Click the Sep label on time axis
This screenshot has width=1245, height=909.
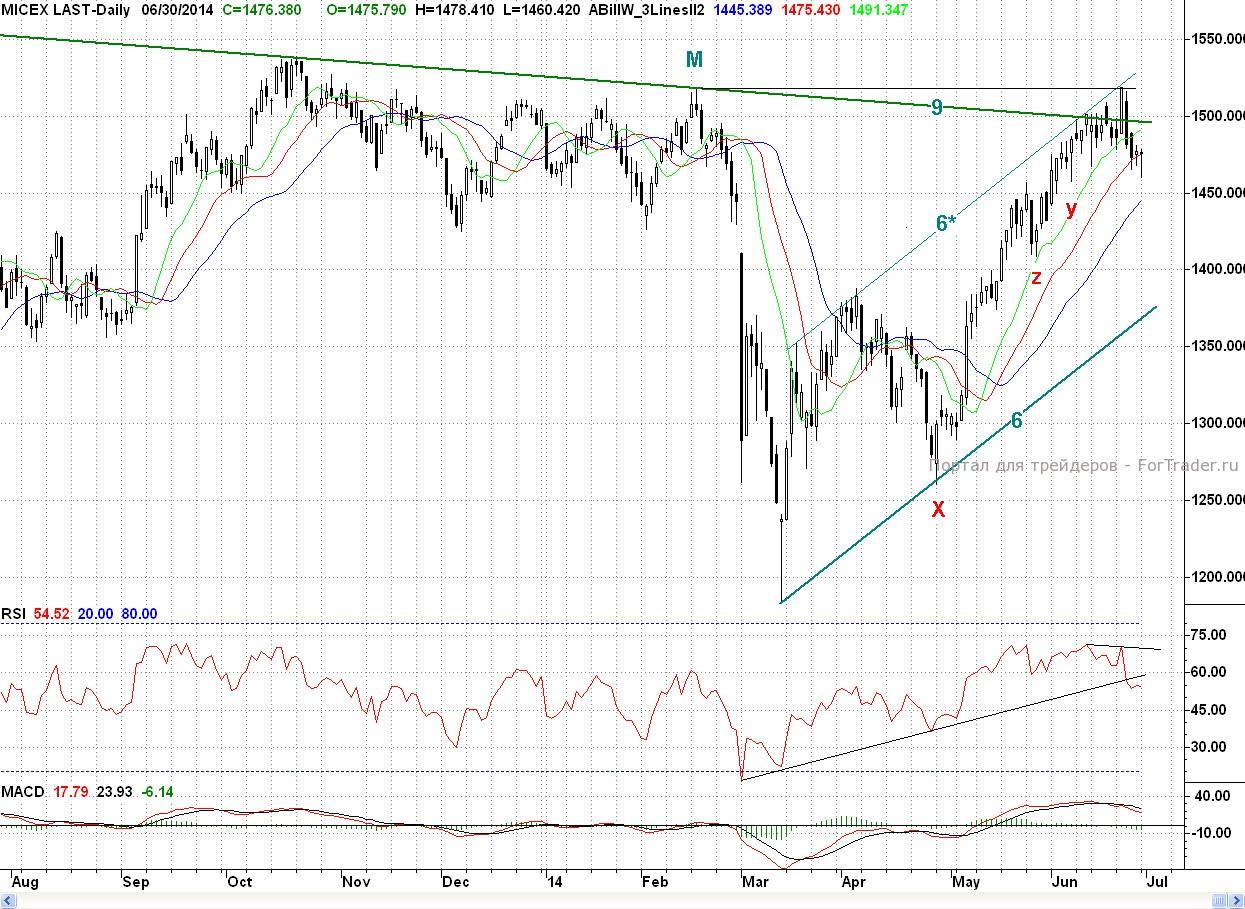(x=135, y=883)
